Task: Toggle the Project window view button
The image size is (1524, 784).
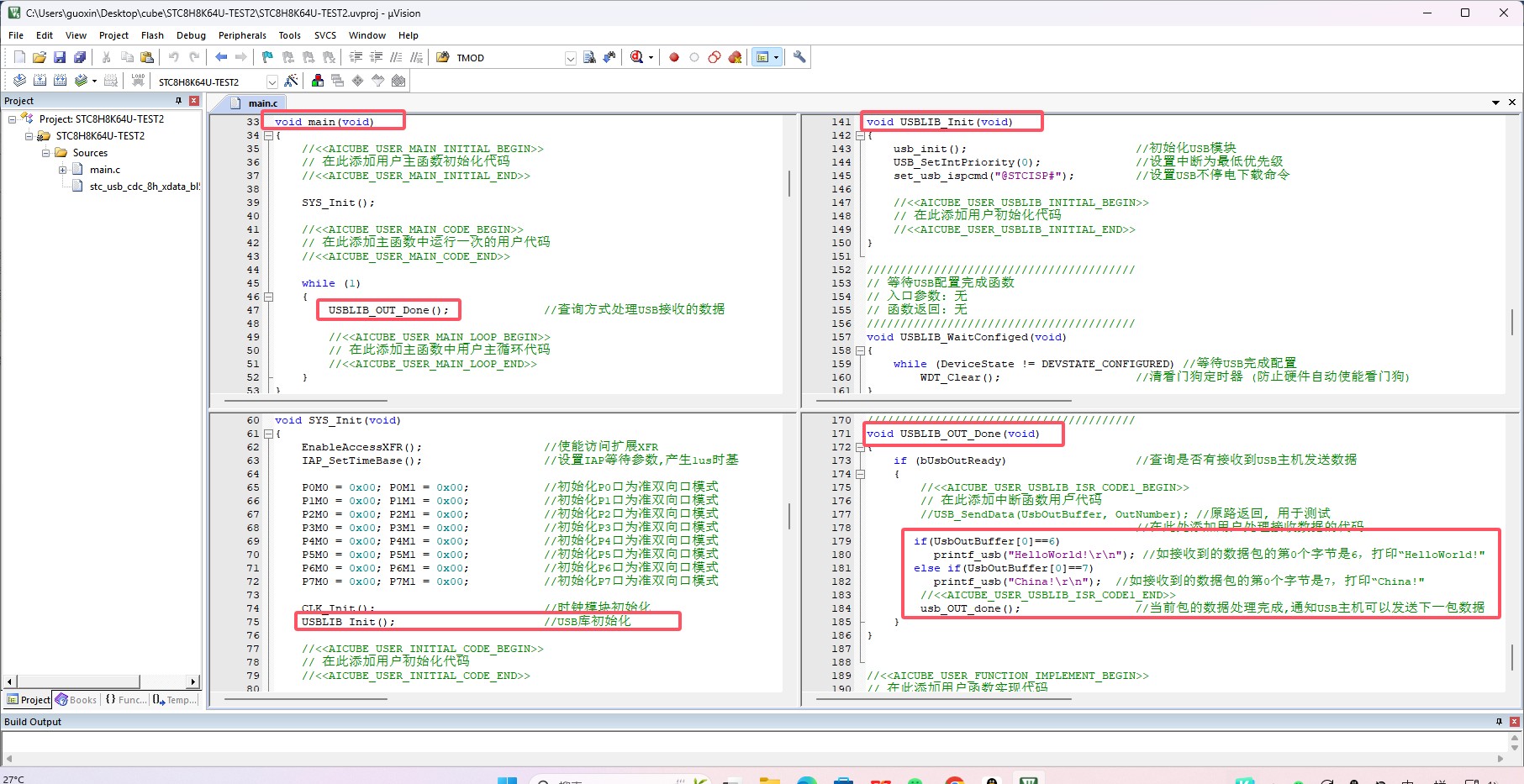Action: (762, 57)
